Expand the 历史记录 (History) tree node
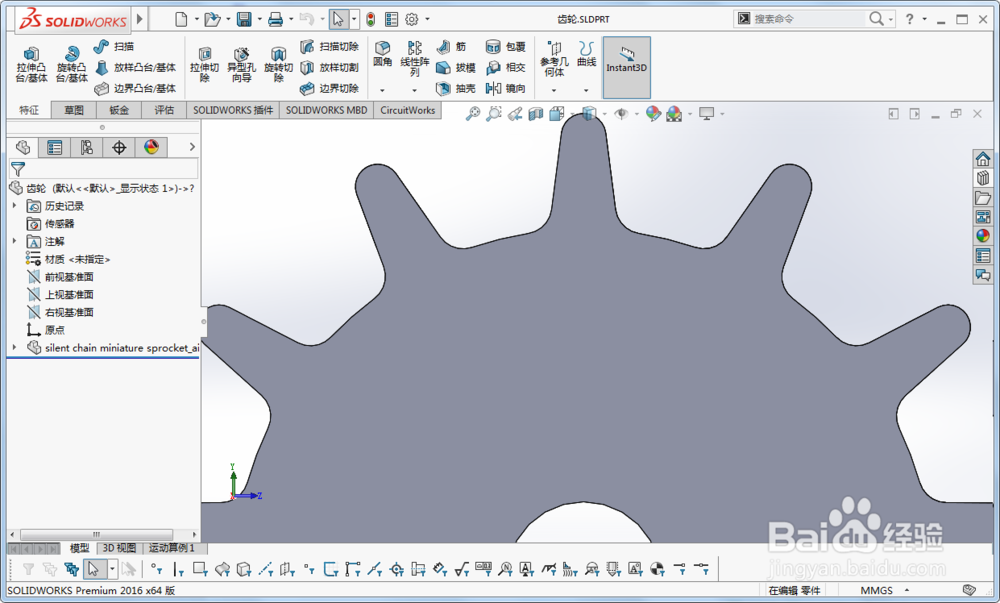1000x603 pixels. (x=15, y=206)
